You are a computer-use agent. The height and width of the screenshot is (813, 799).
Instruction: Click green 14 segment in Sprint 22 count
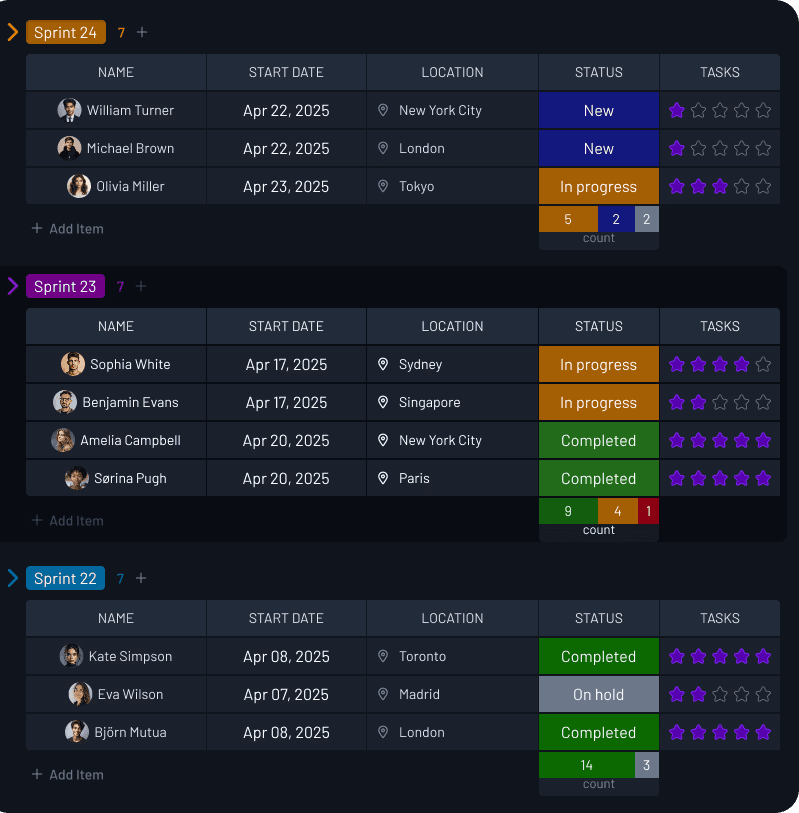pyautogui.click(x=587, y=765)
